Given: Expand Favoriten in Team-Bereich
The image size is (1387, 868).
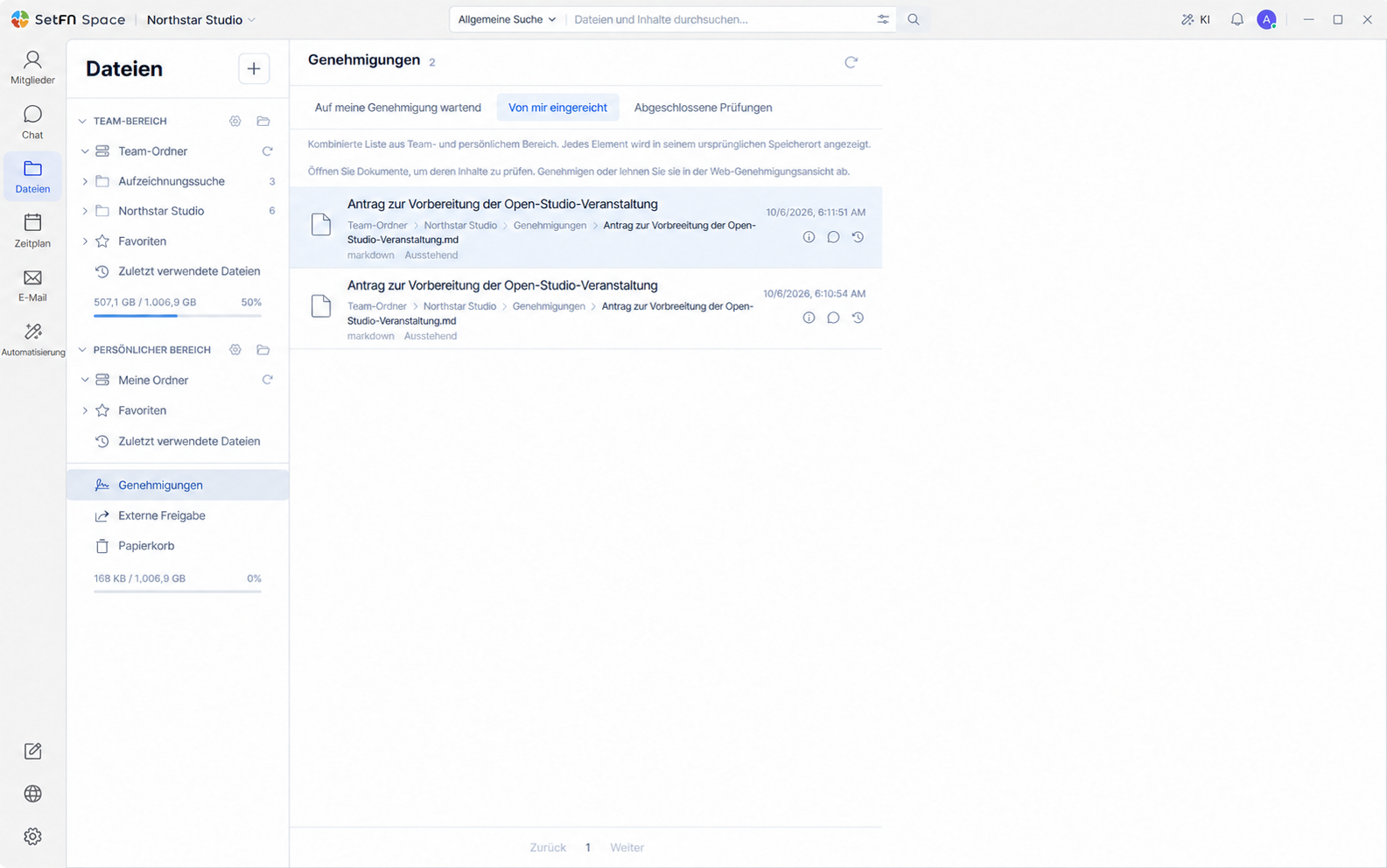Looking at the screenshot, I should (x=85, y=241).
